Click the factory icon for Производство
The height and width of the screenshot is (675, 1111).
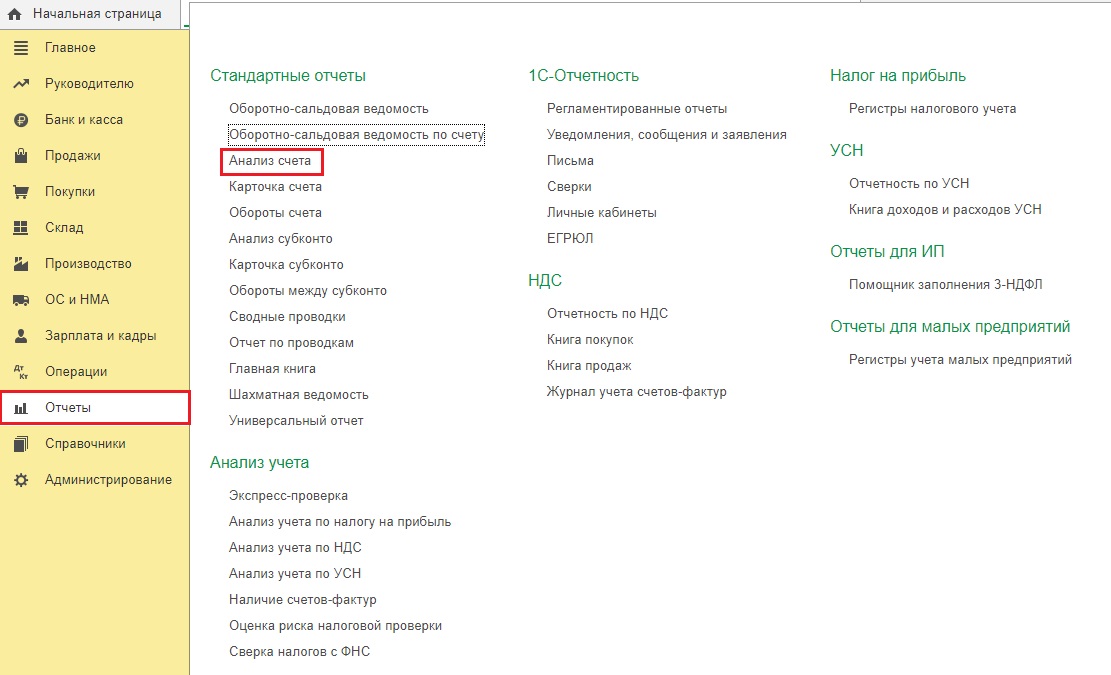point(20,264)
